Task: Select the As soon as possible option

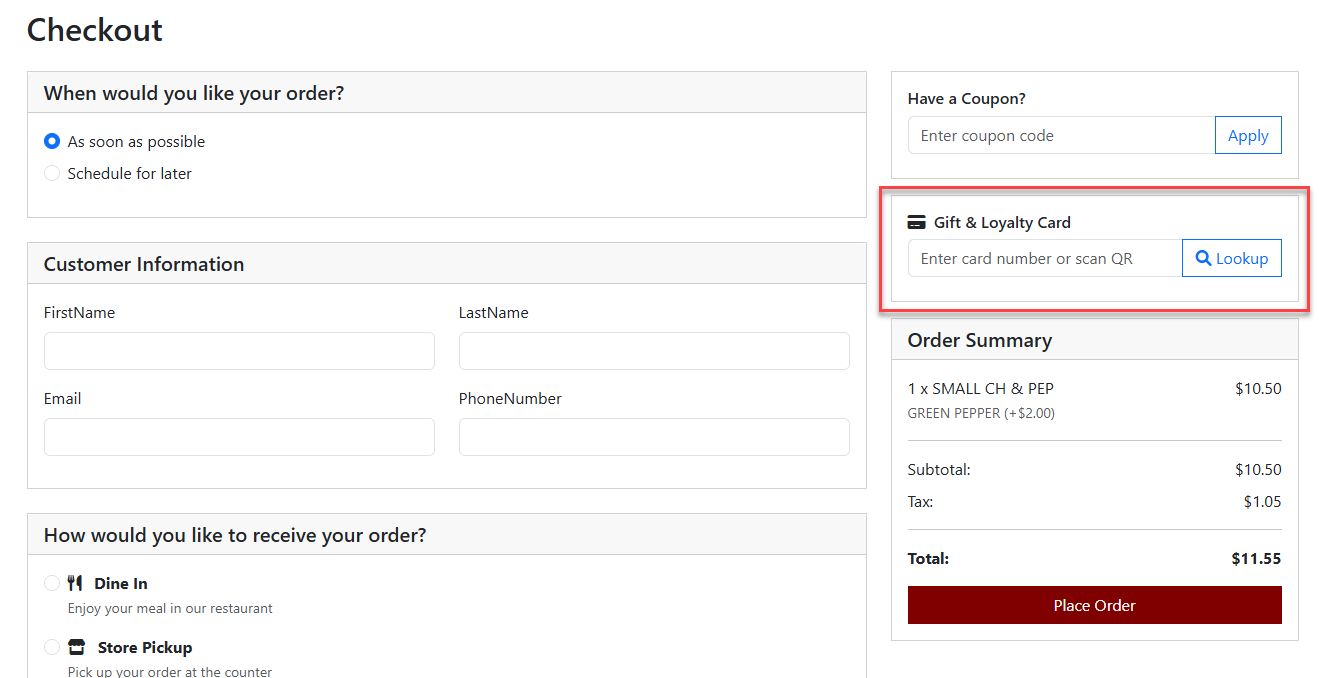Action: [52, 142]
